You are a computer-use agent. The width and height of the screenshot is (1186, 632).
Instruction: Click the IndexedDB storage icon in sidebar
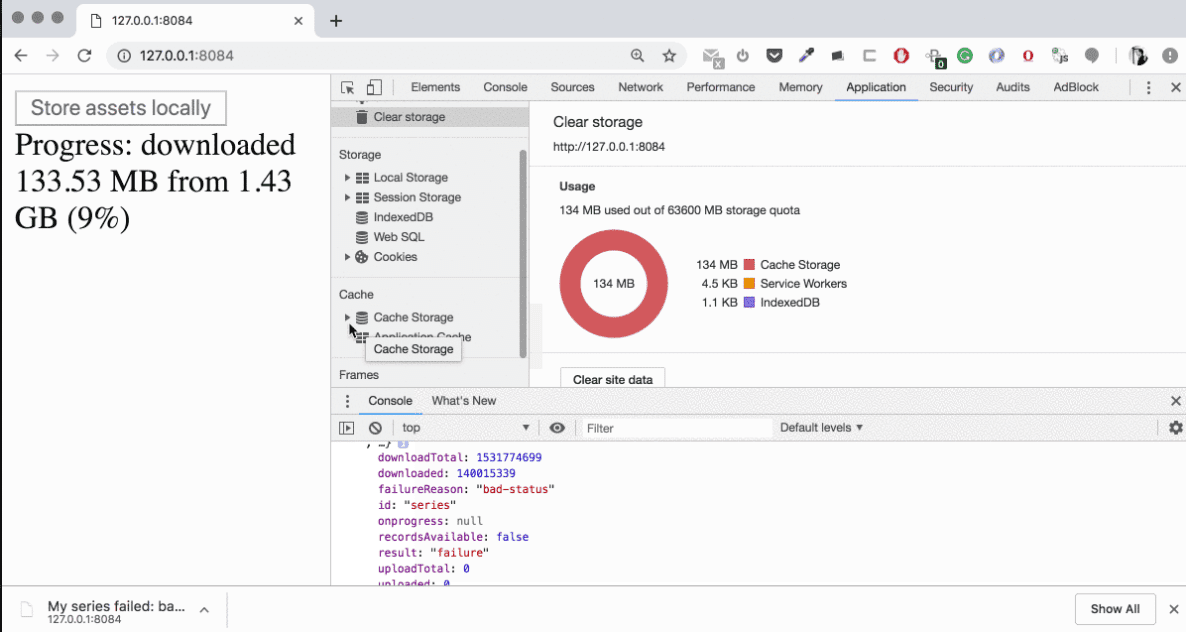point(361,217)
